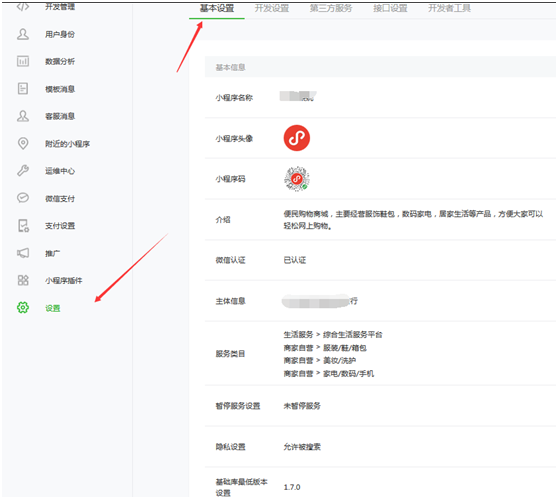Select 附近的小程序 in the sidebar
Image resolution: width=558 pixels, height=499 pixels.
coord(67,144)
